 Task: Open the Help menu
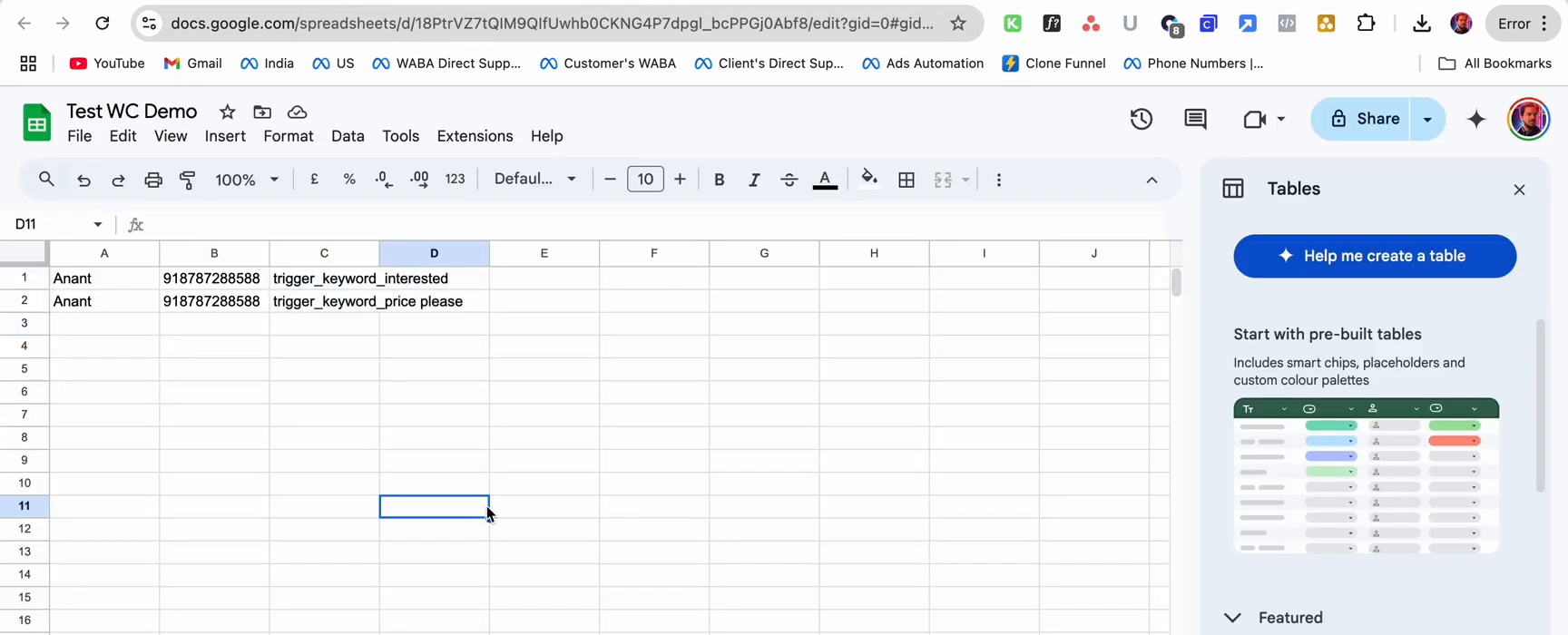point(546,136)
